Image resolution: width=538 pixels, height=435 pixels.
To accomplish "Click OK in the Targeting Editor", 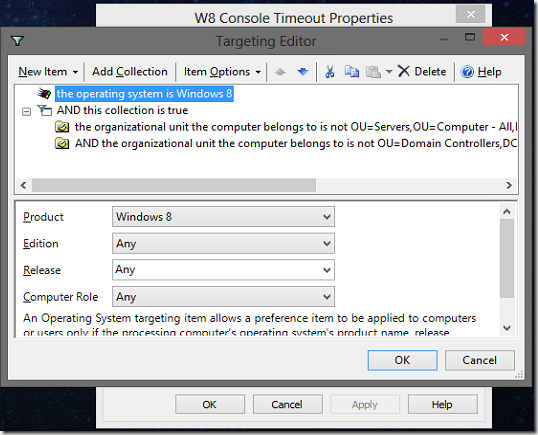I will coord(402,360).
